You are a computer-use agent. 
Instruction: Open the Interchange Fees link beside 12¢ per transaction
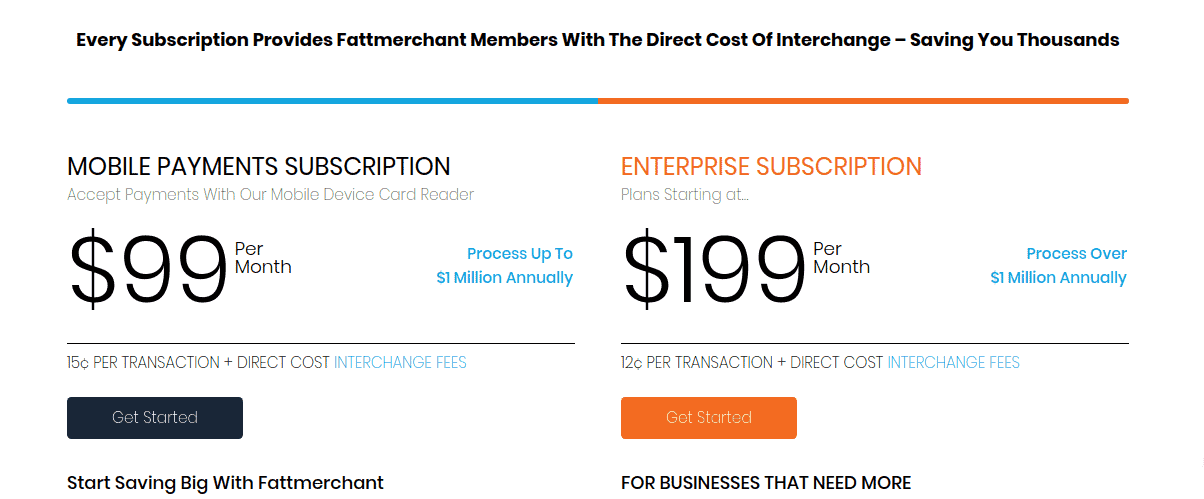pyautogui.click(x=954, y=362)
